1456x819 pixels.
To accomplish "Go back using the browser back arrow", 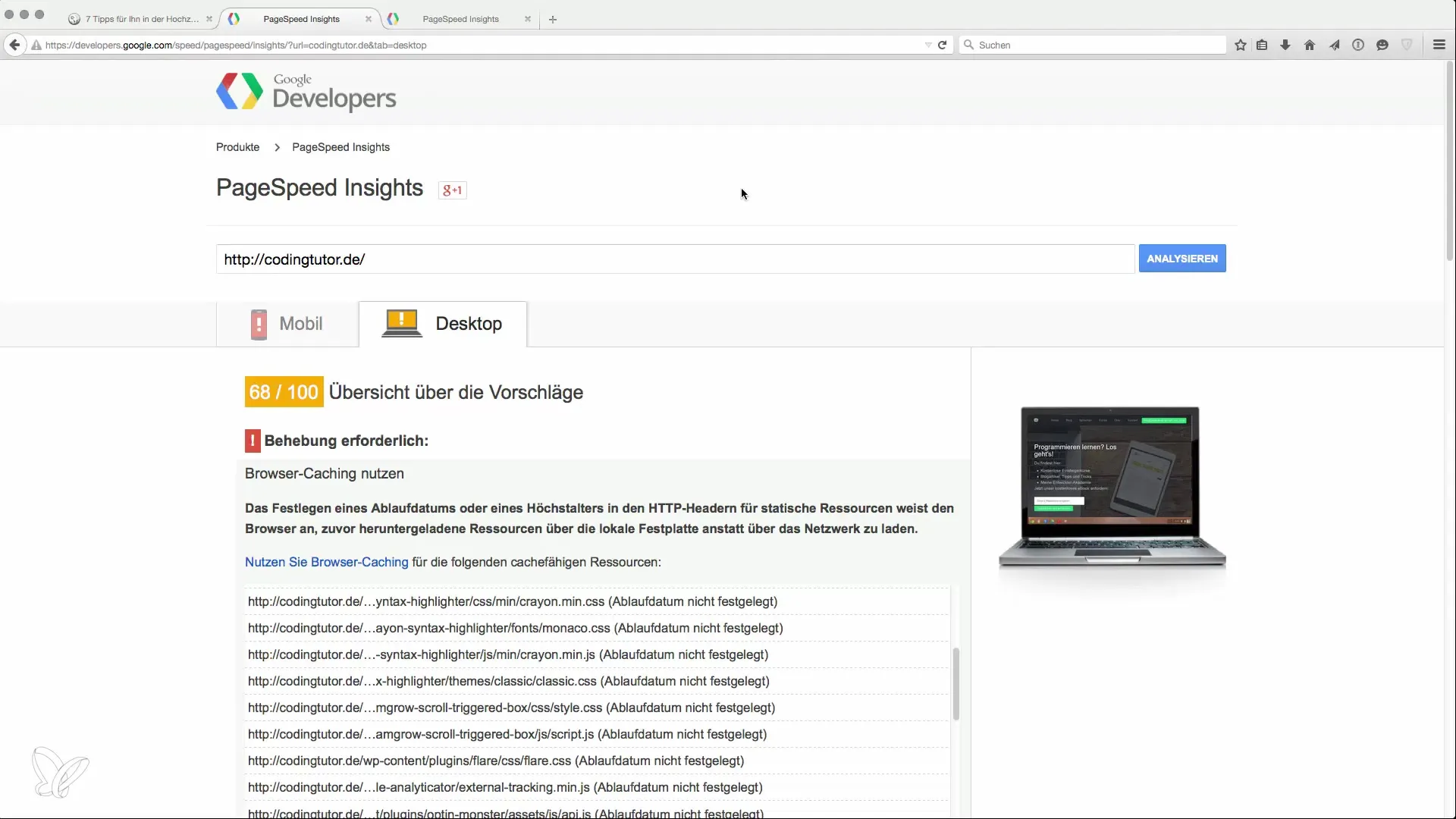I will [14, 45].
